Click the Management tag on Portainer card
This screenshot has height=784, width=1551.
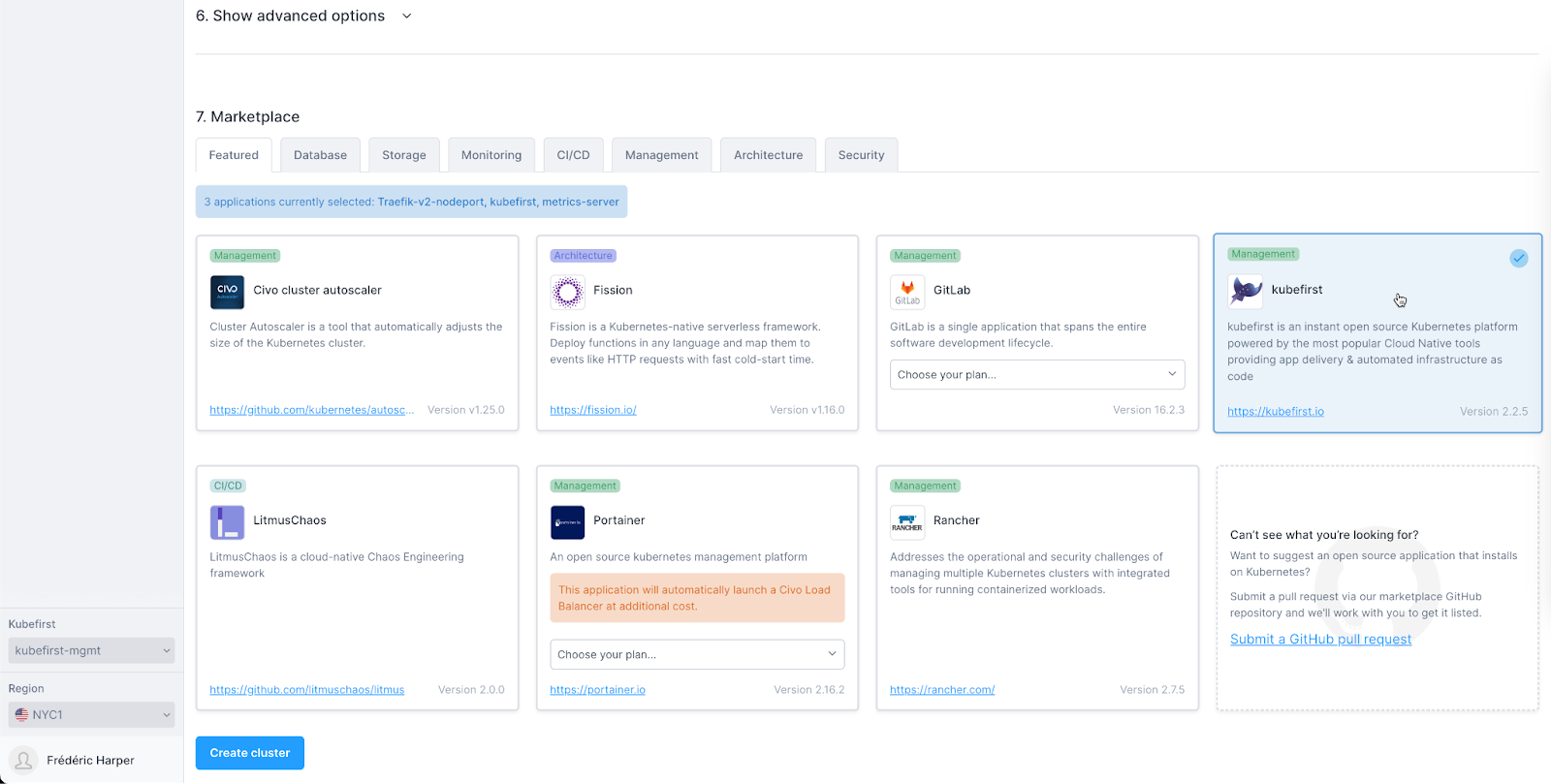[x=585, y=486]
